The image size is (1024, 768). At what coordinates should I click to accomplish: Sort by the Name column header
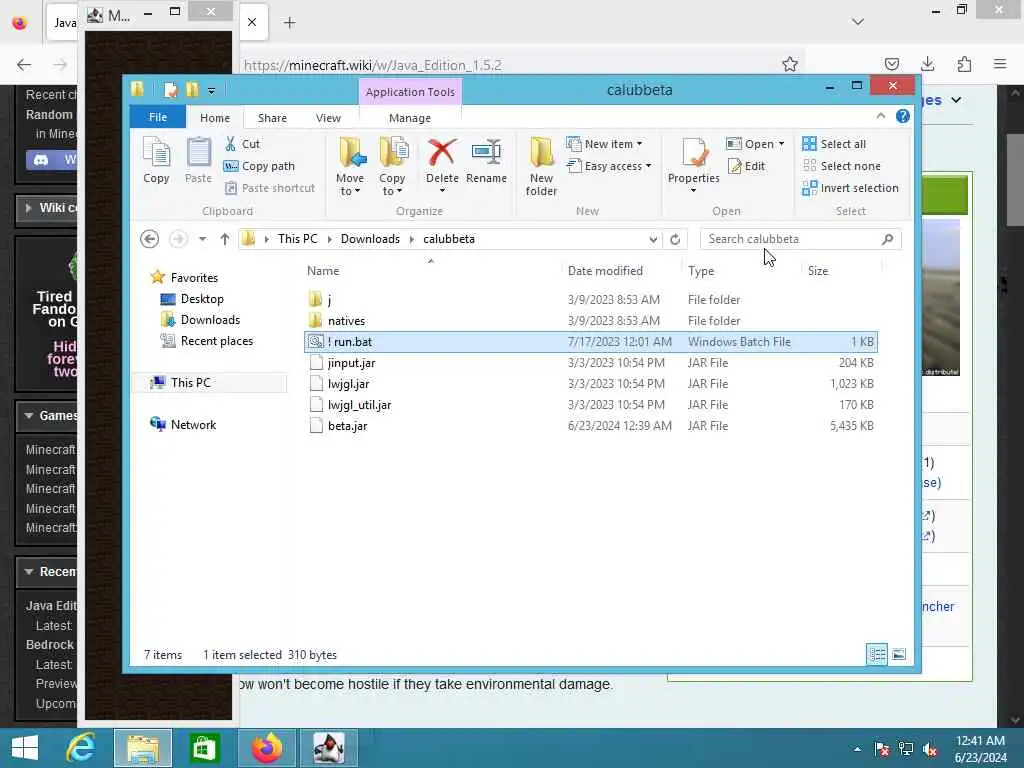(323, 270)
